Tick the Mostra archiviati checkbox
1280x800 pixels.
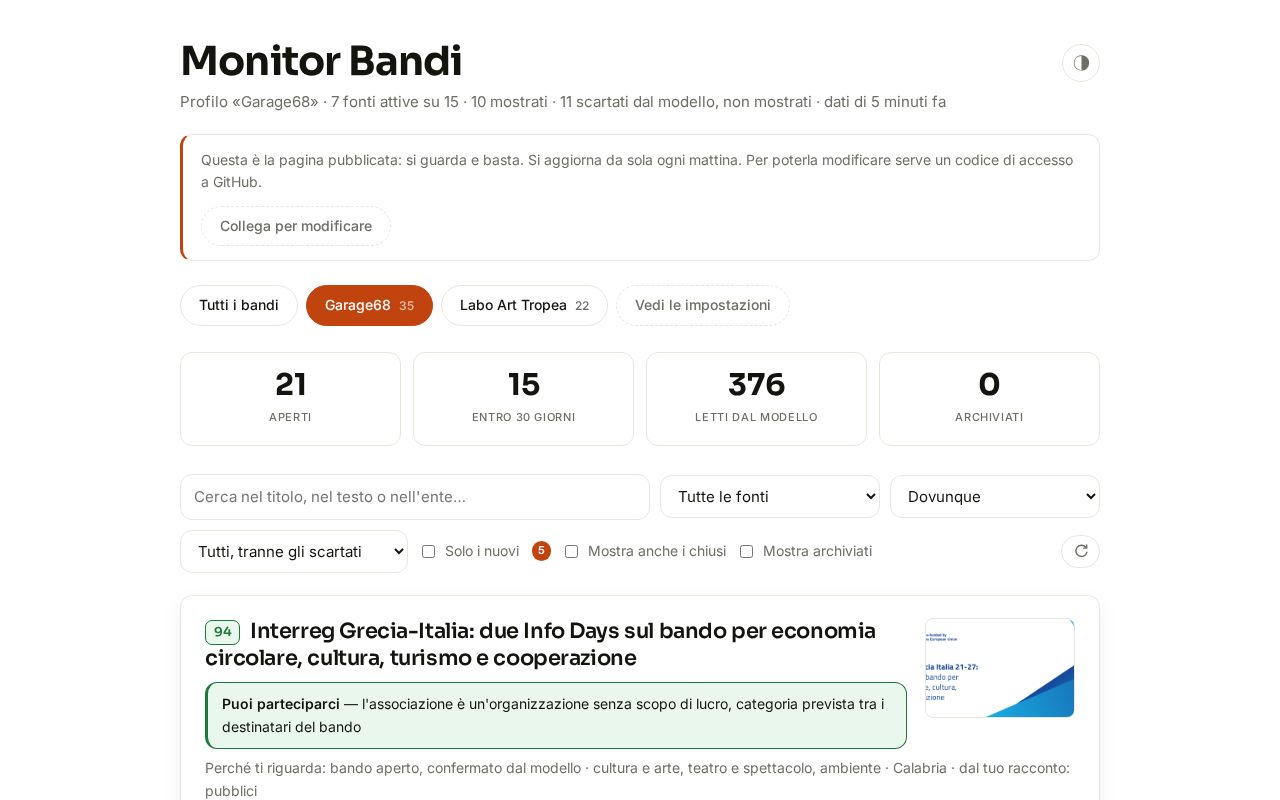coord(747,551)
